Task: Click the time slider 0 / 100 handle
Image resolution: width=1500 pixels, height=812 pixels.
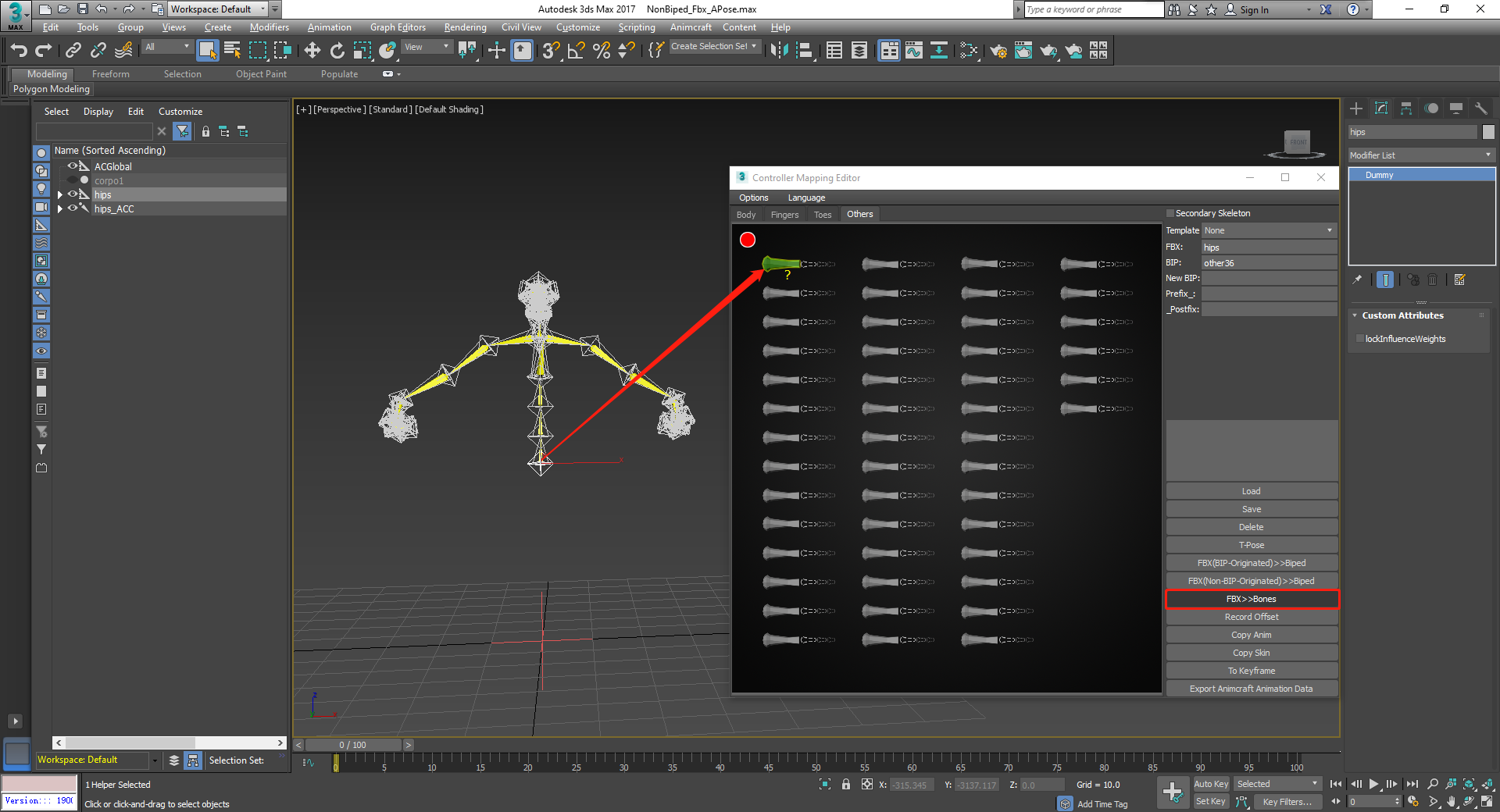Action: point(353,745)
